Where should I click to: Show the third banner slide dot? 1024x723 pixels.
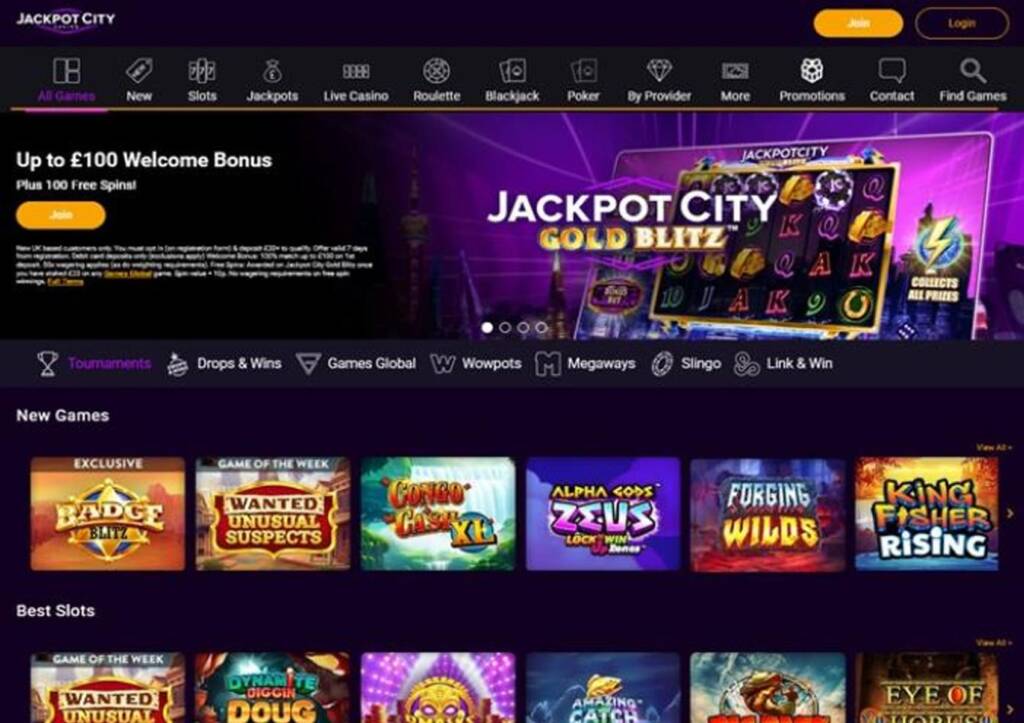(523, 327)
